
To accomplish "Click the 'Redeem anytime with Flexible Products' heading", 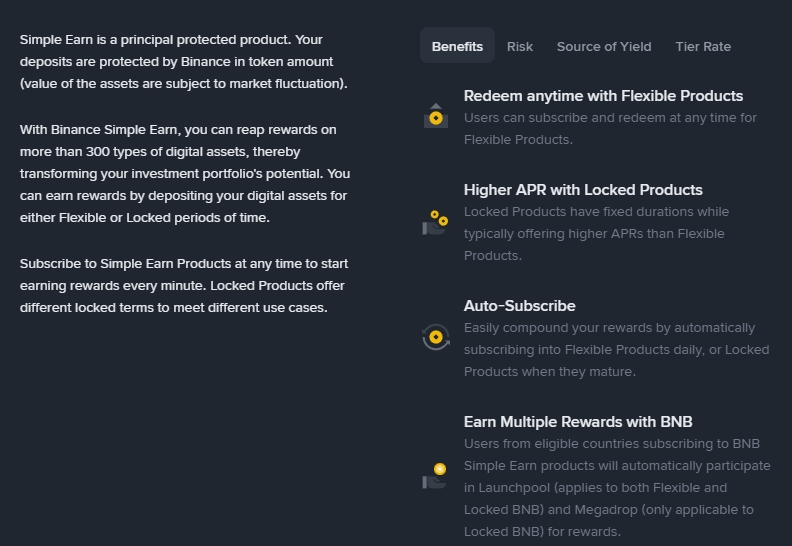I will (x=603, y=96).
